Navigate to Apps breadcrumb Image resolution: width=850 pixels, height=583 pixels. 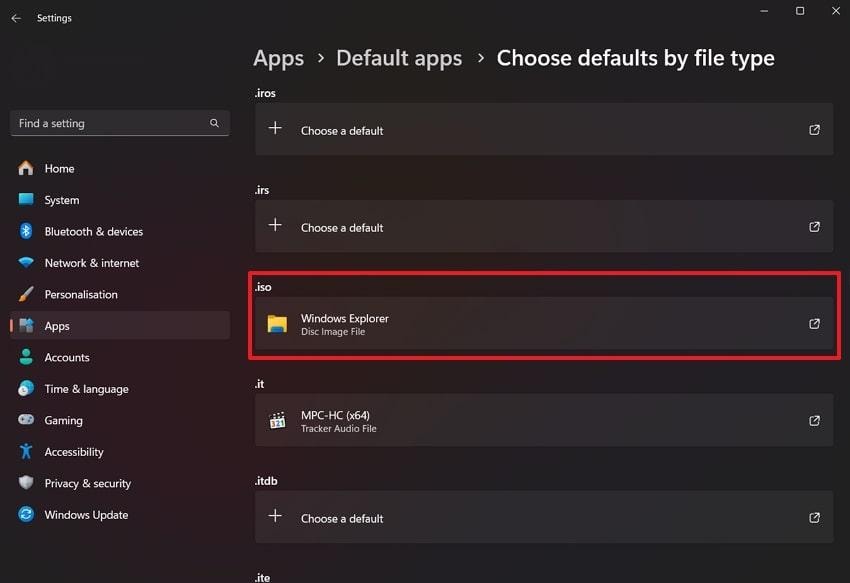pyautogui.click(x=279, y=59)
